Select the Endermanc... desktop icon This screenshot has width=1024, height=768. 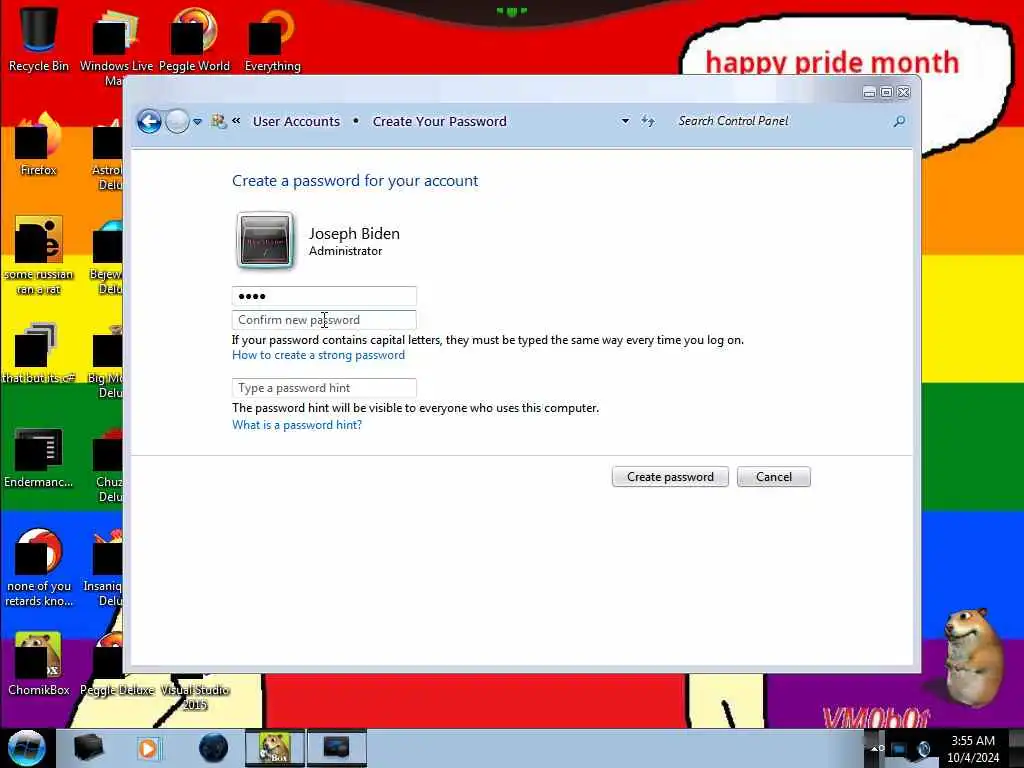coord(39,457)
